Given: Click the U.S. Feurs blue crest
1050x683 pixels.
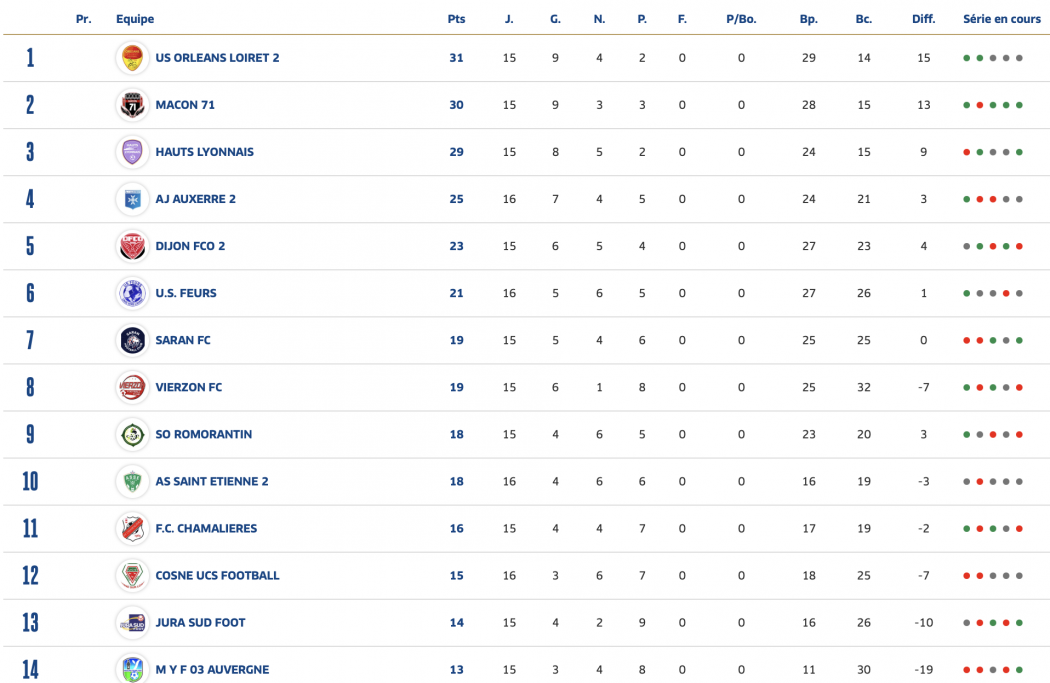Looking at the screenshot, I should click(x=132, y=293).
